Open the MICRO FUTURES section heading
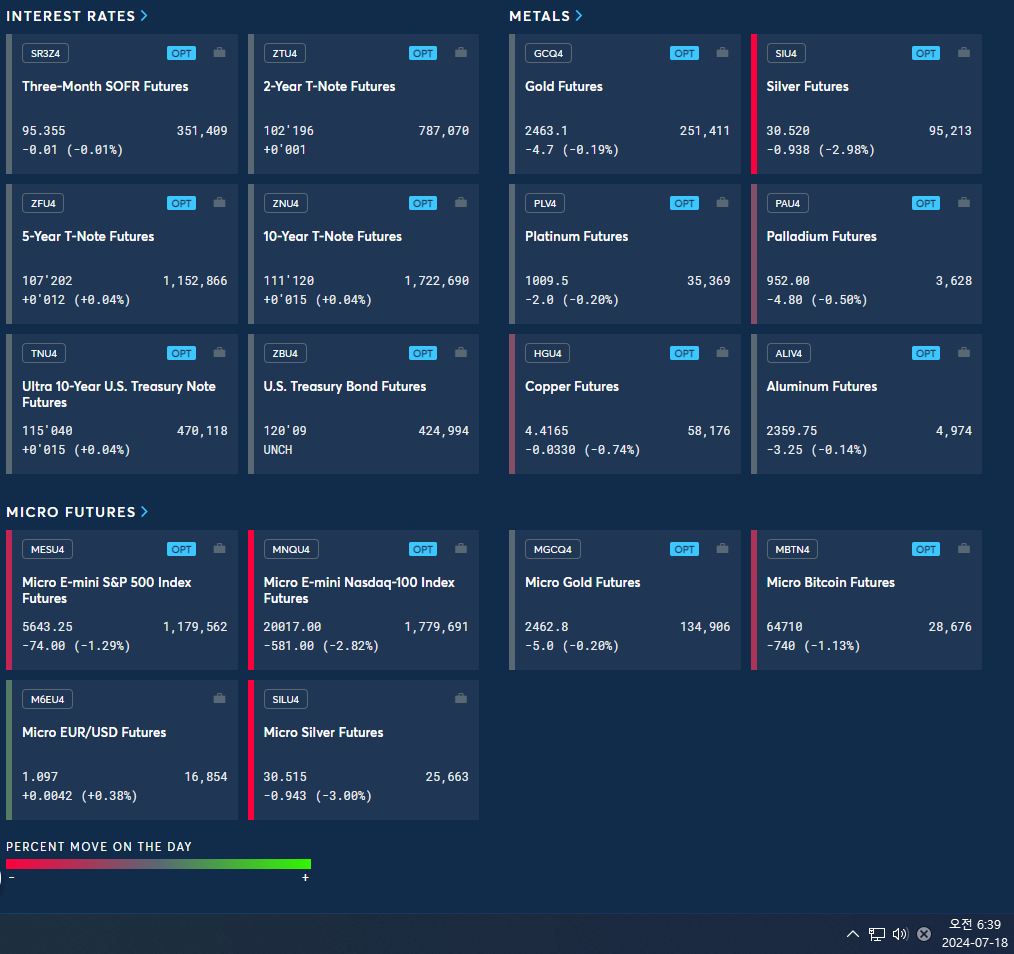This screenshot has height=954, width=1014. (x=71, y=512)
